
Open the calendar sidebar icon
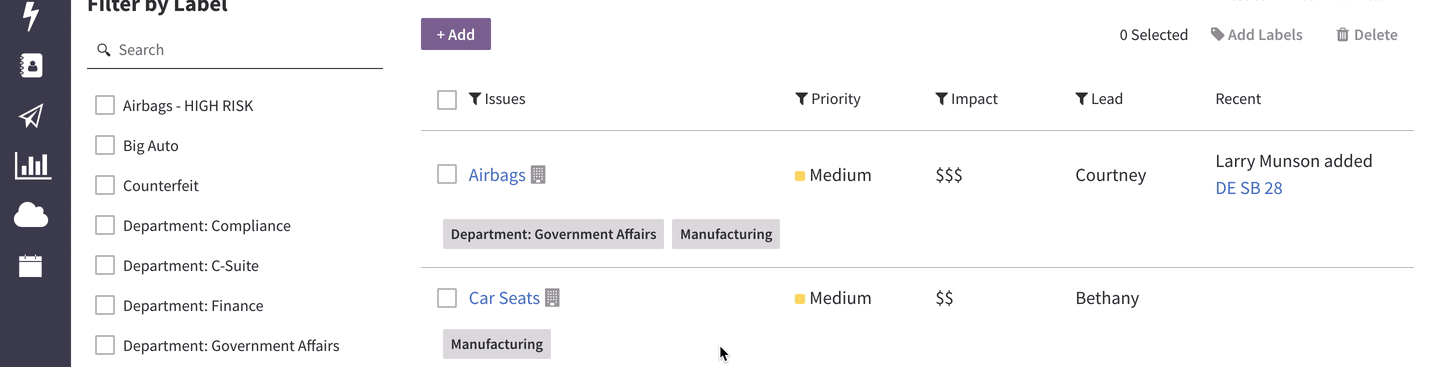[x=31, y=265]
